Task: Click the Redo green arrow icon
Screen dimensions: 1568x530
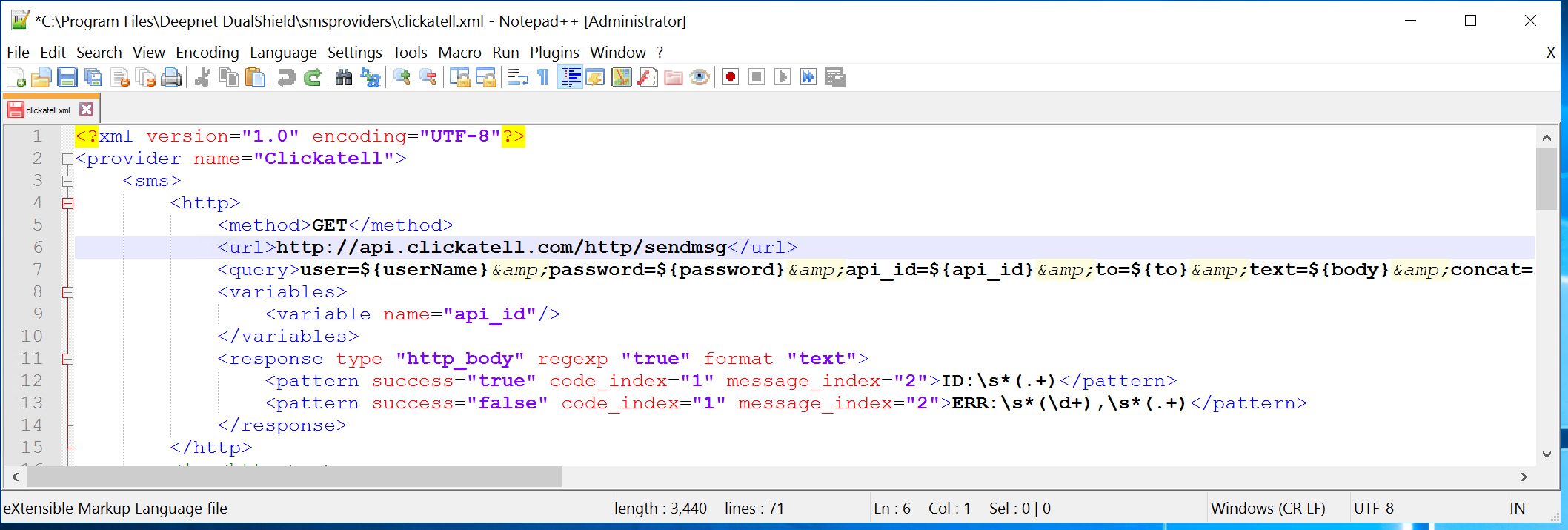Action: (x=313, y=77)
